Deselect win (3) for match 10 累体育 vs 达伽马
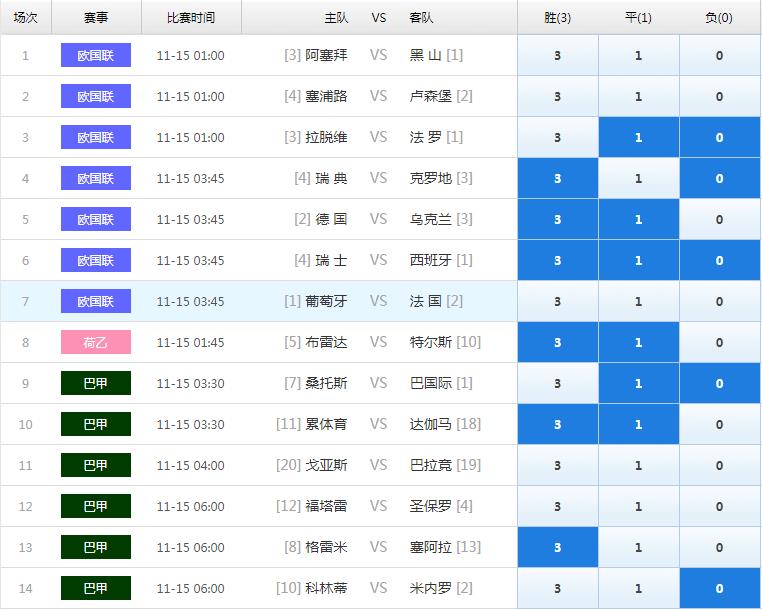Viewport: 762px width, 610px height. click(x=558, y=424)
